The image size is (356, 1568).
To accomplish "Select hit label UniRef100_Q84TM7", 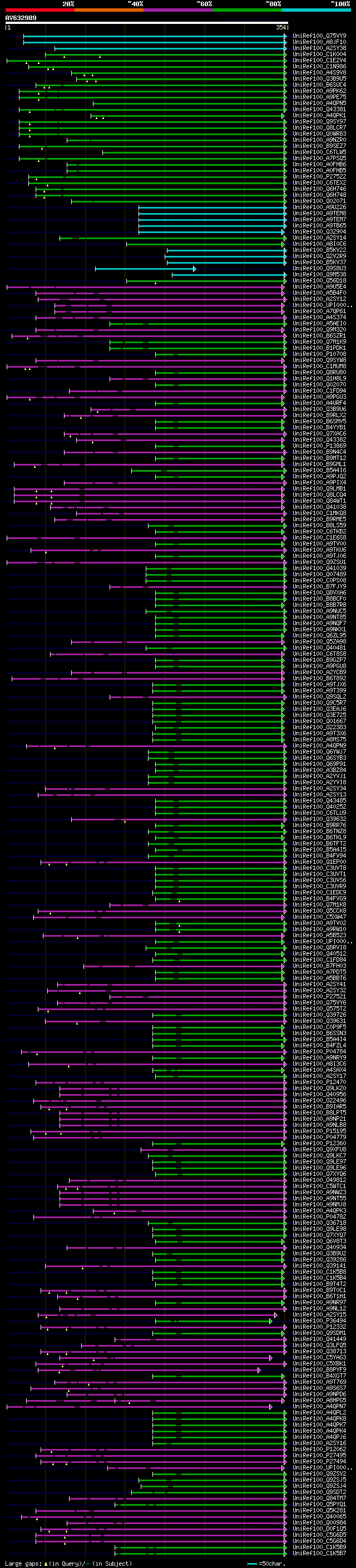I will click(x=319, y=1498).
